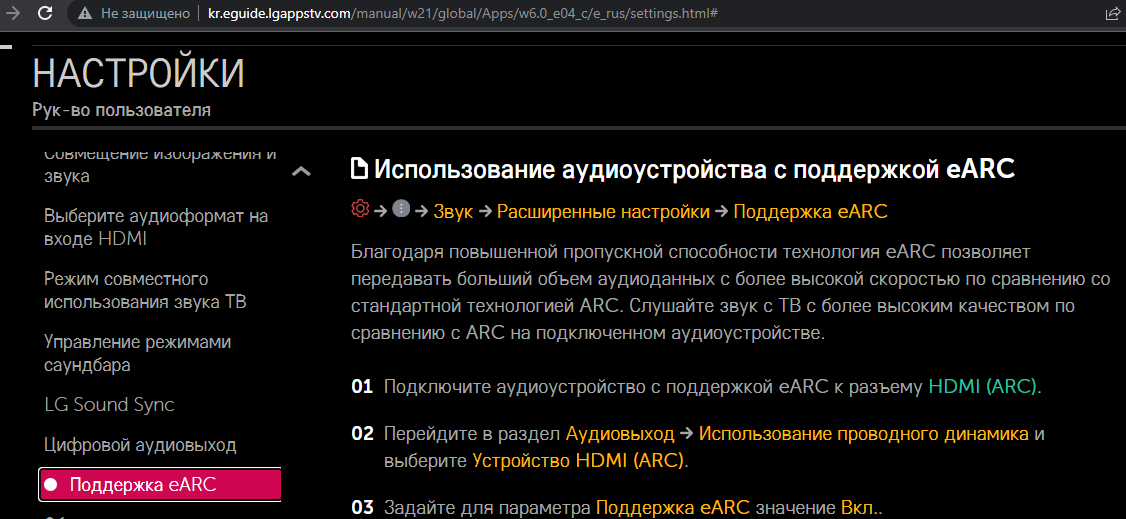Click the 'Звук' breadcrumb link
The height and width of the screenshot is (519, 1126).
coord(453,211)
